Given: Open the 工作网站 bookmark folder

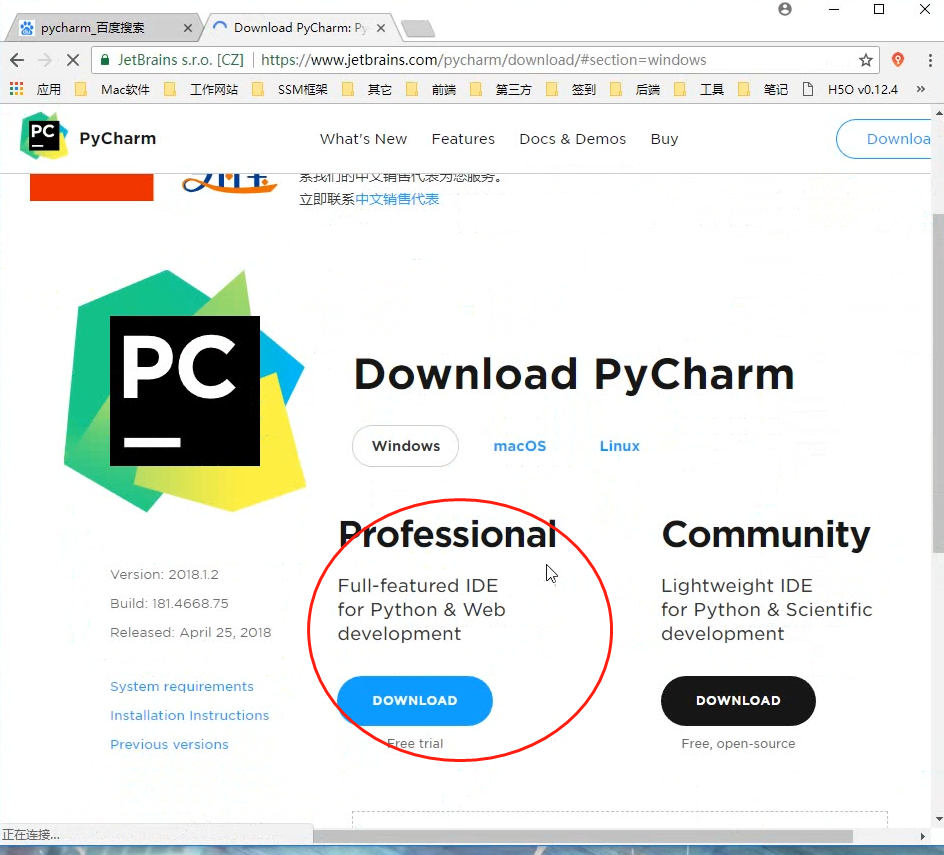Looking at the screenshot, I should point(202,90).
